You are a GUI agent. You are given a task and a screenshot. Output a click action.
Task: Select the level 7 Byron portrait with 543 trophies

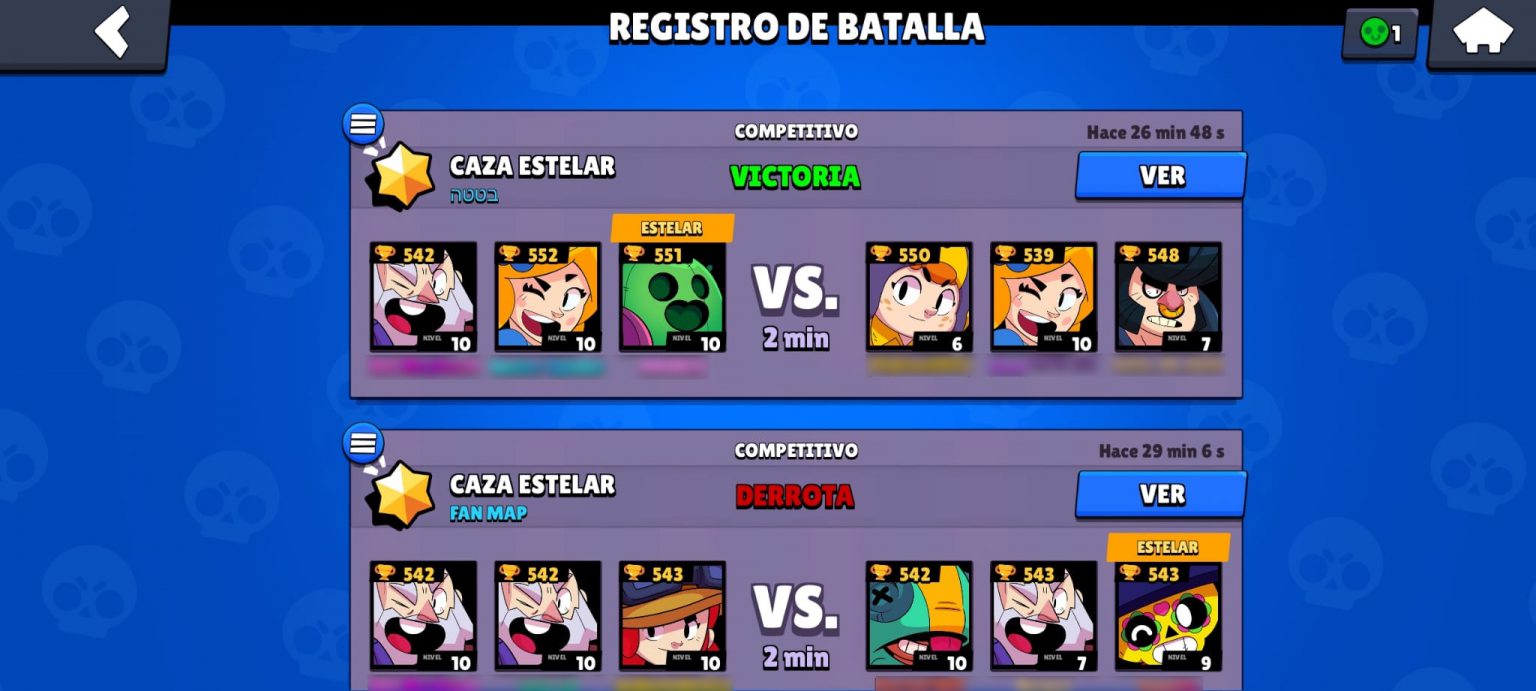(x=1044, y=616)
